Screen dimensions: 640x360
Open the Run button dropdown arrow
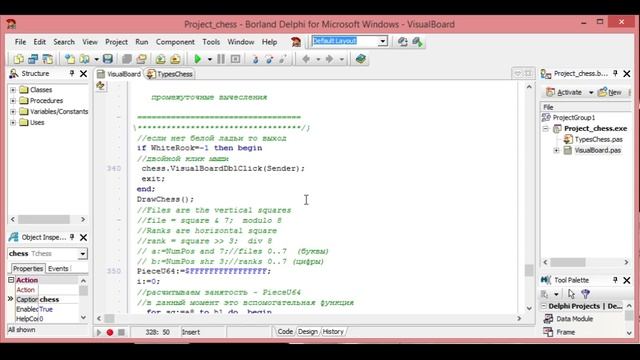209,60
